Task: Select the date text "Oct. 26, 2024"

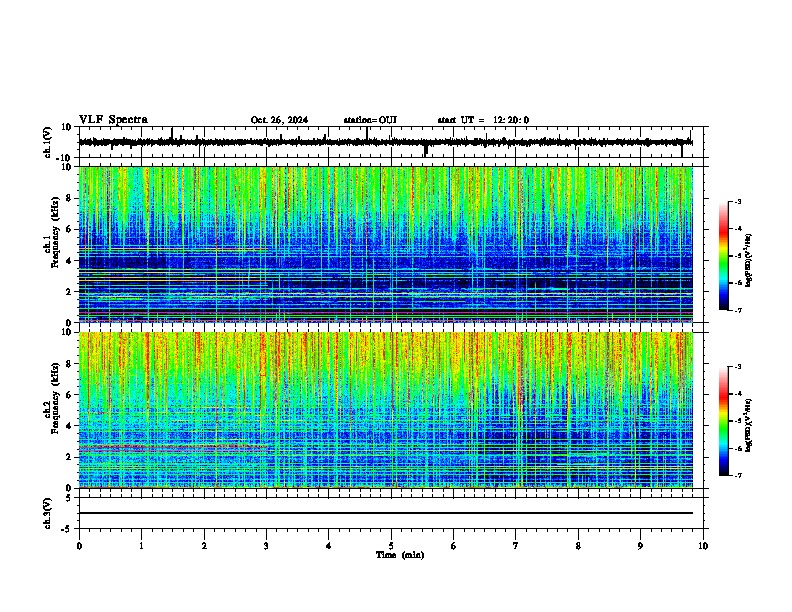Action: (x=279, y=120)
